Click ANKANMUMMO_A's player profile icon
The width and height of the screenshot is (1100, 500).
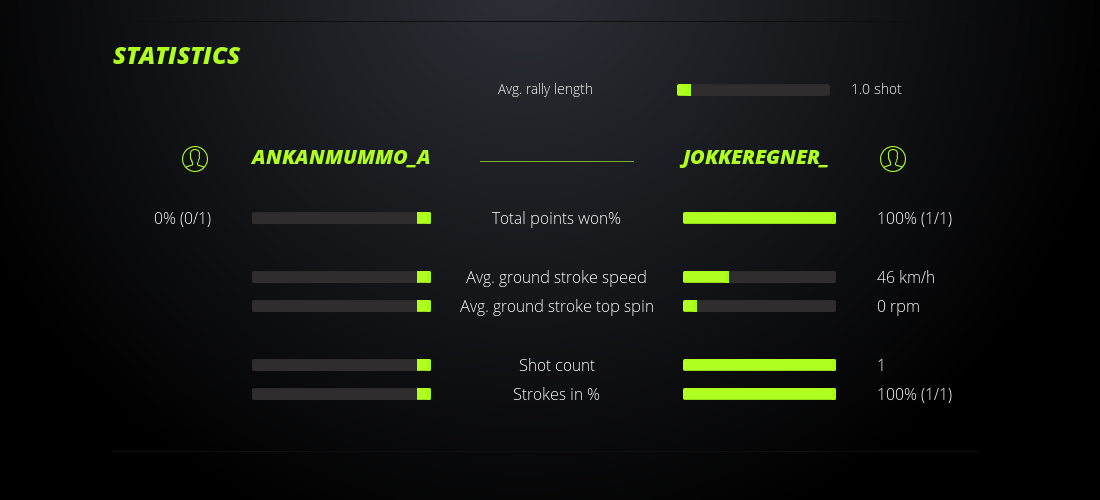[195, 158]
